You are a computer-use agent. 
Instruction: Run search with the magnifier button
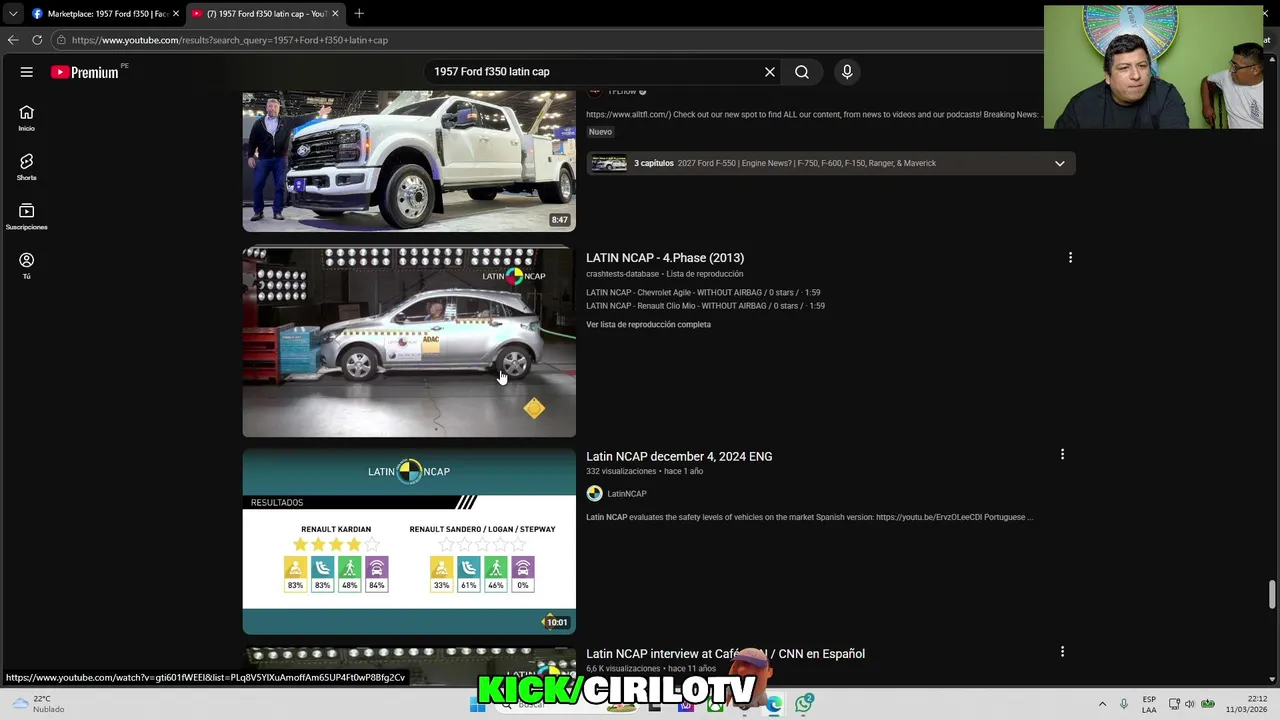tap(802, 72)
